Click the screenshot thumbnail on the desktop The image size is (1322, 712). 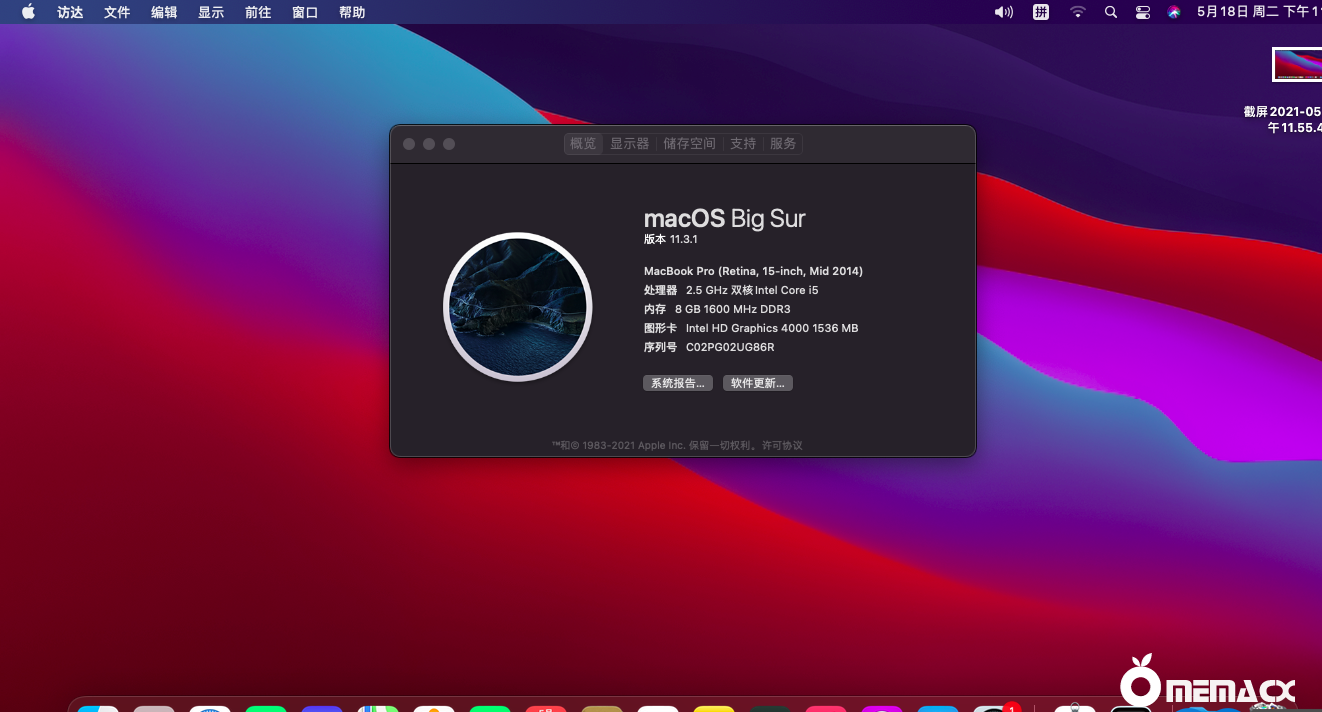1297,64
